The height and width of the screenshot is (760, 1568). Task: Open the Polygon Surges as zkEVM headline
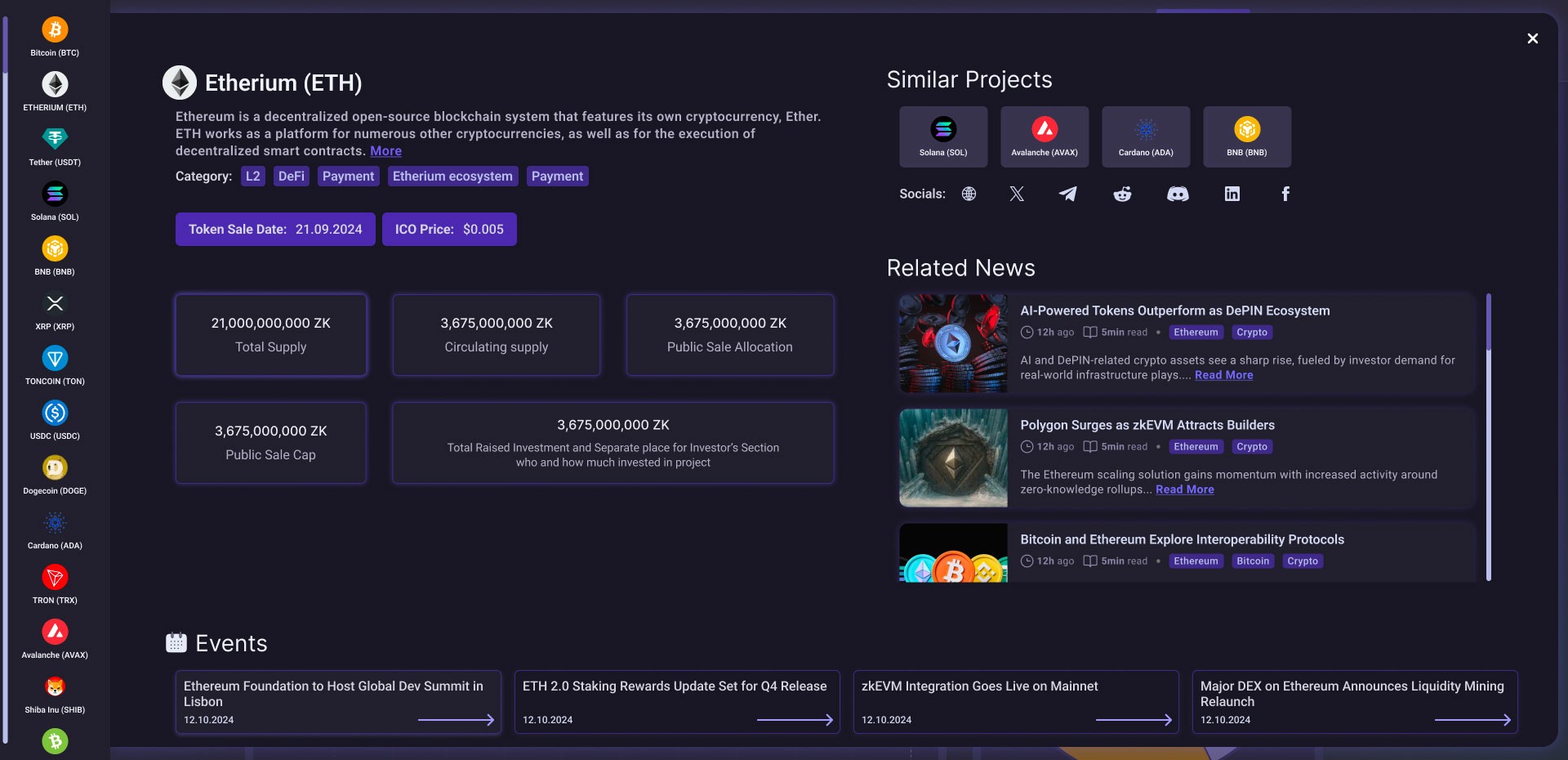coord(1147,425)
